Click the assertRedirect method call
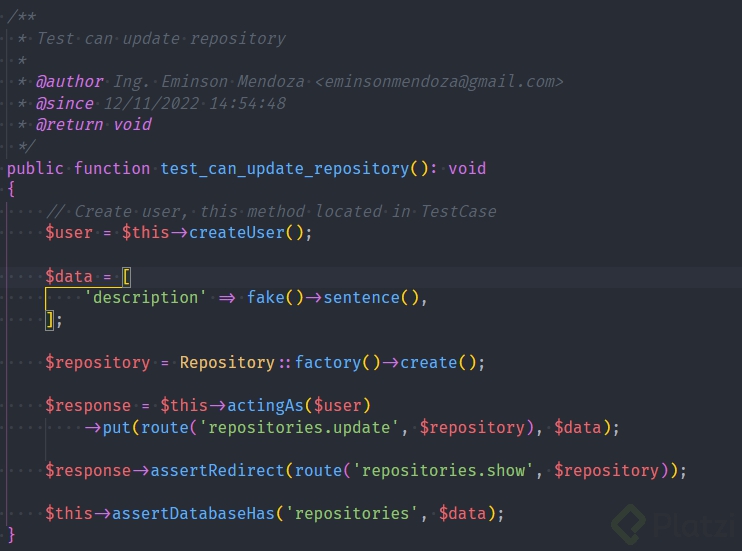Screen dimensions: 742x551 pyautogui.click(x=217, y=471)
